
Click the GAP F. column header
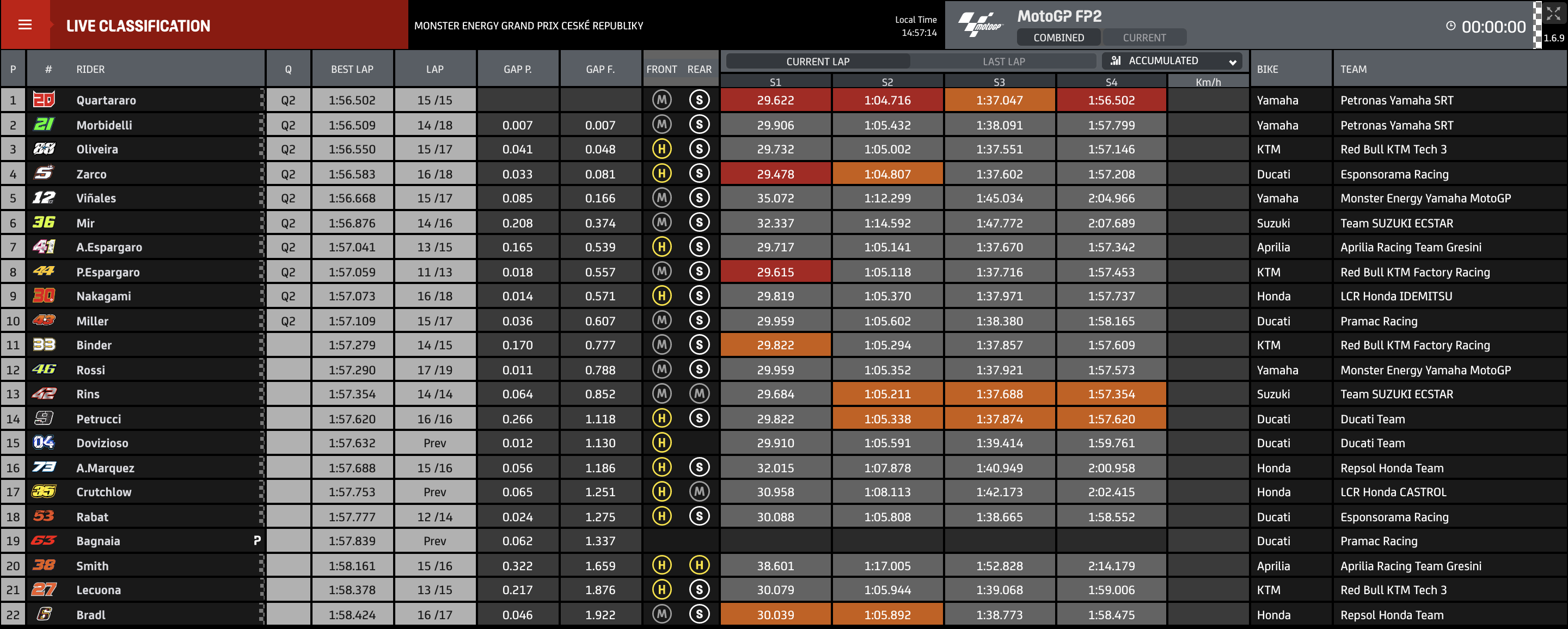(x=600, y=69)
